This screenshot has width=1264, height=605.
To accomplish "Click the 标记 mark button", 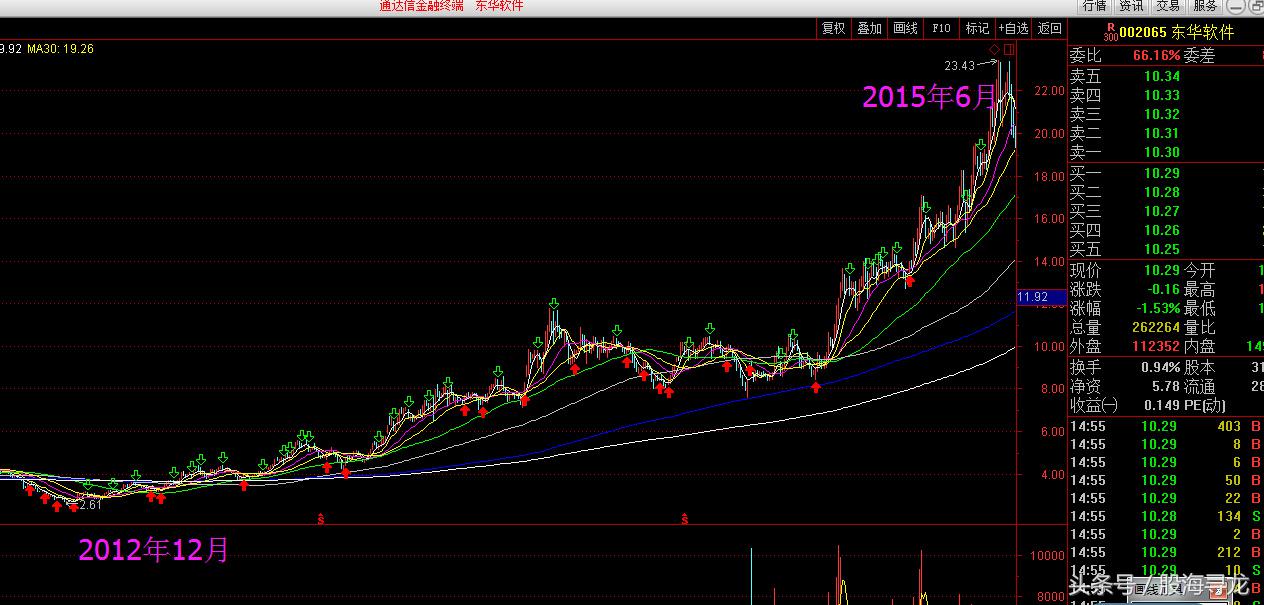I will 977,29.
